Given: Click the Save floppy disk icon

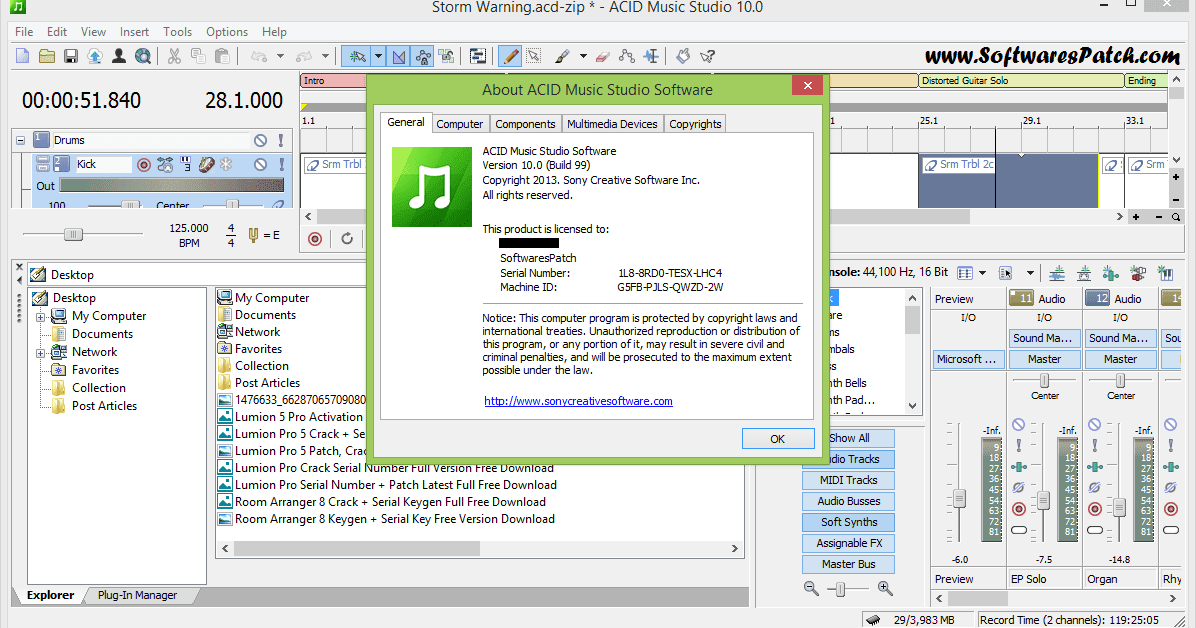Looking at the screenshot, I should 70,56.
